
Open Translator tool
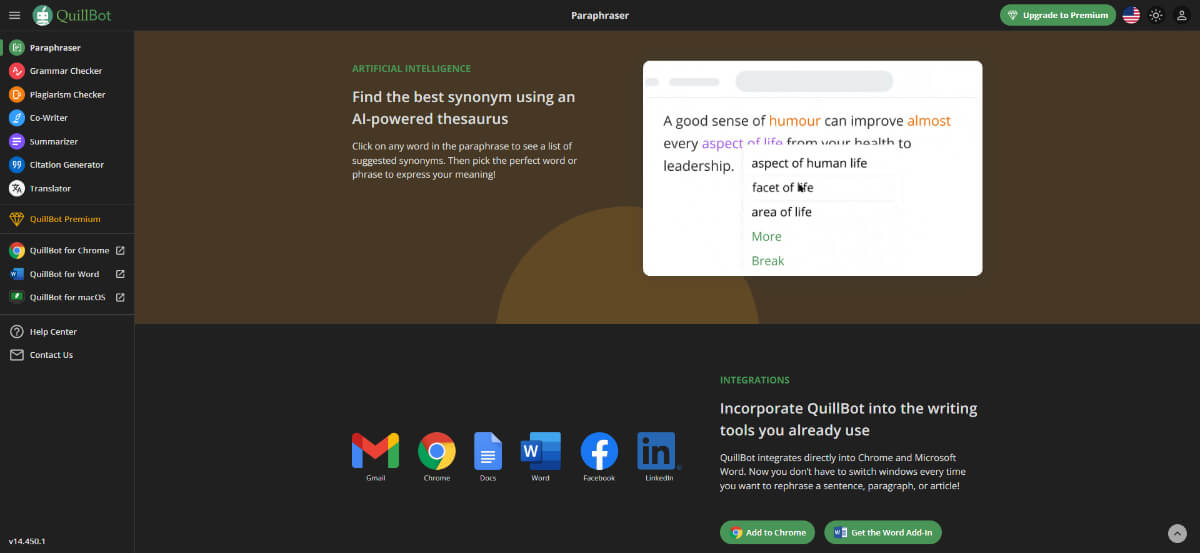67,188
